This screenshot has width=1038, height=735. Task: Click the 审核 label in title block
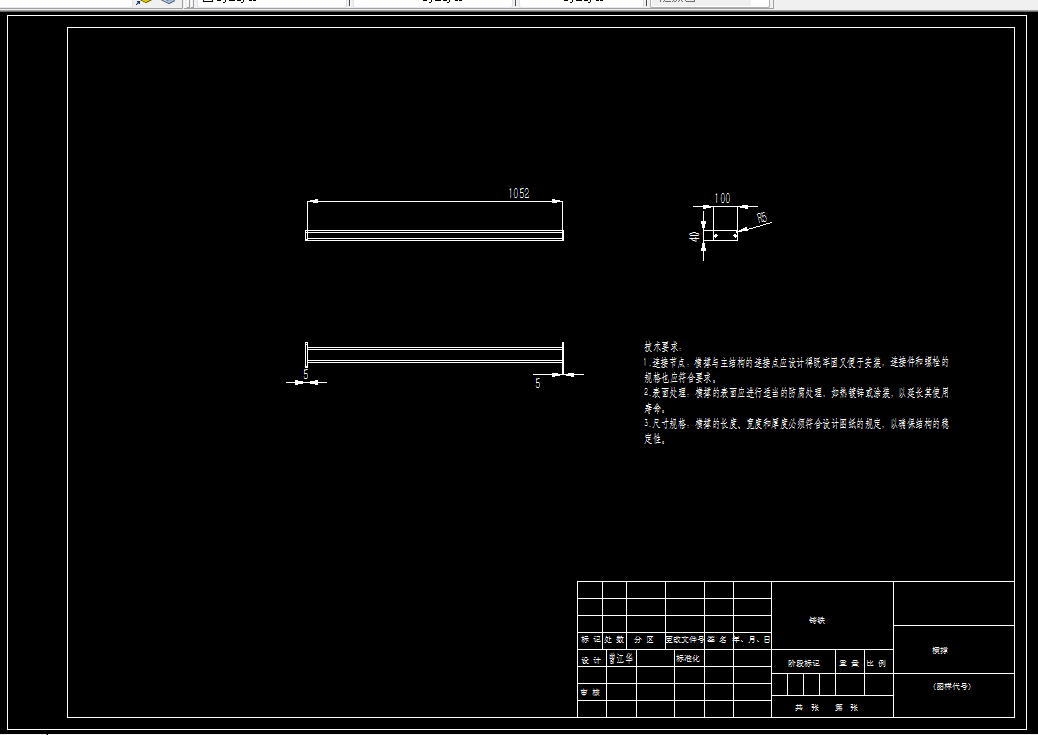(590, 693)
